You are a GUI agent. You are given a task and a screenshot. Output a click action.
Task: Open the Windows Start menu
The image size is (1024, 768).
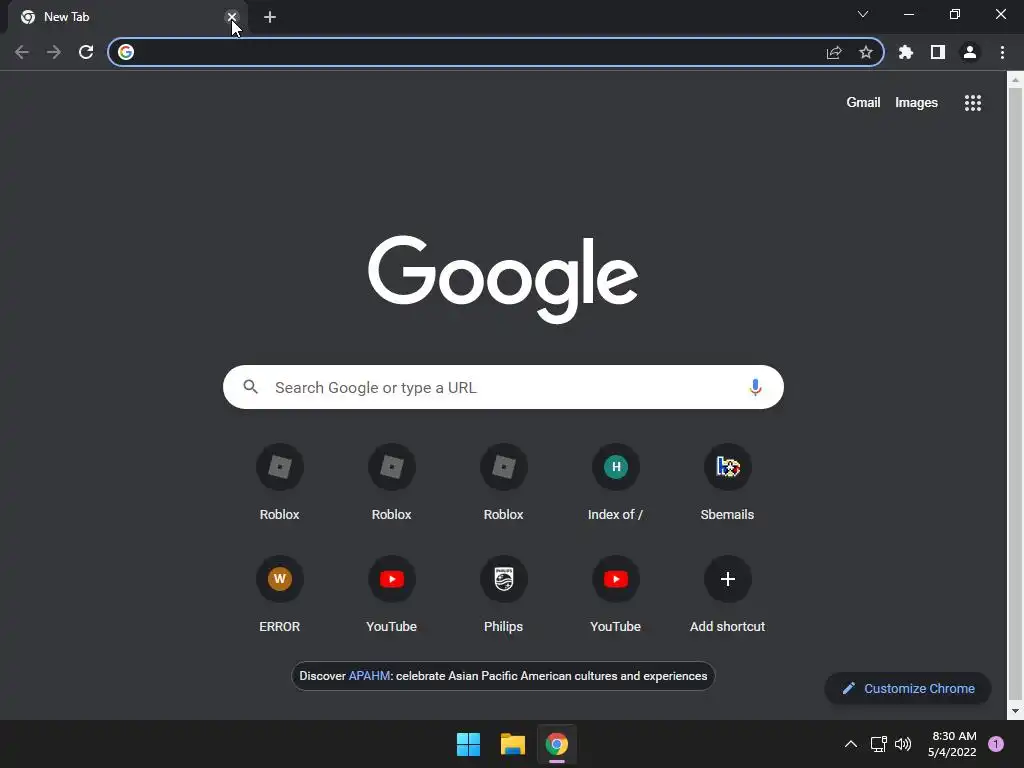click(468, 744)
